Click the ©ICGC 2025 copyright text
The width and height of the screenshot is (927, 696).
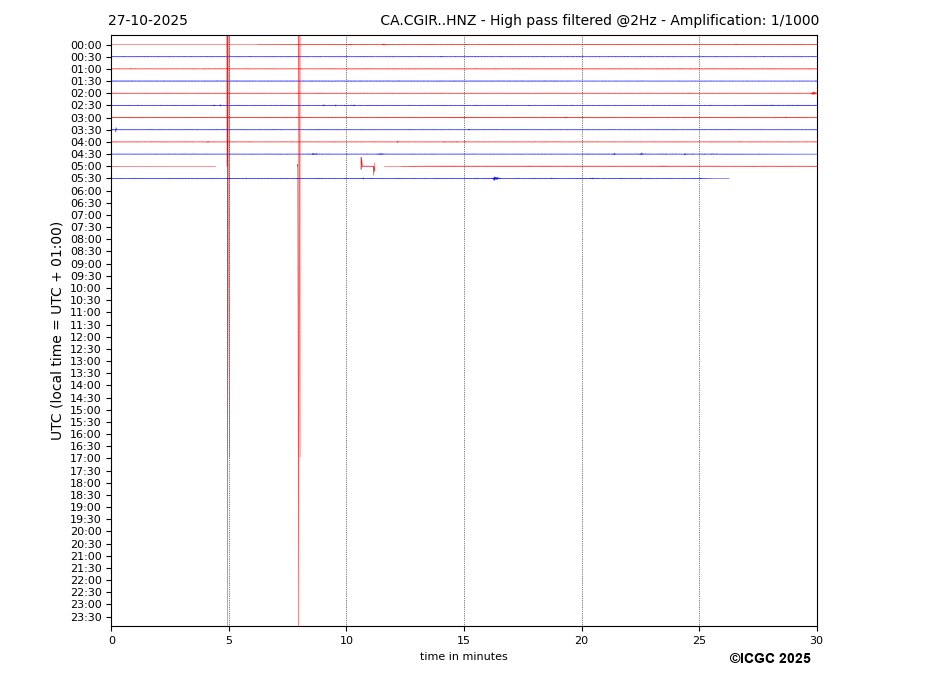point(769,659)
